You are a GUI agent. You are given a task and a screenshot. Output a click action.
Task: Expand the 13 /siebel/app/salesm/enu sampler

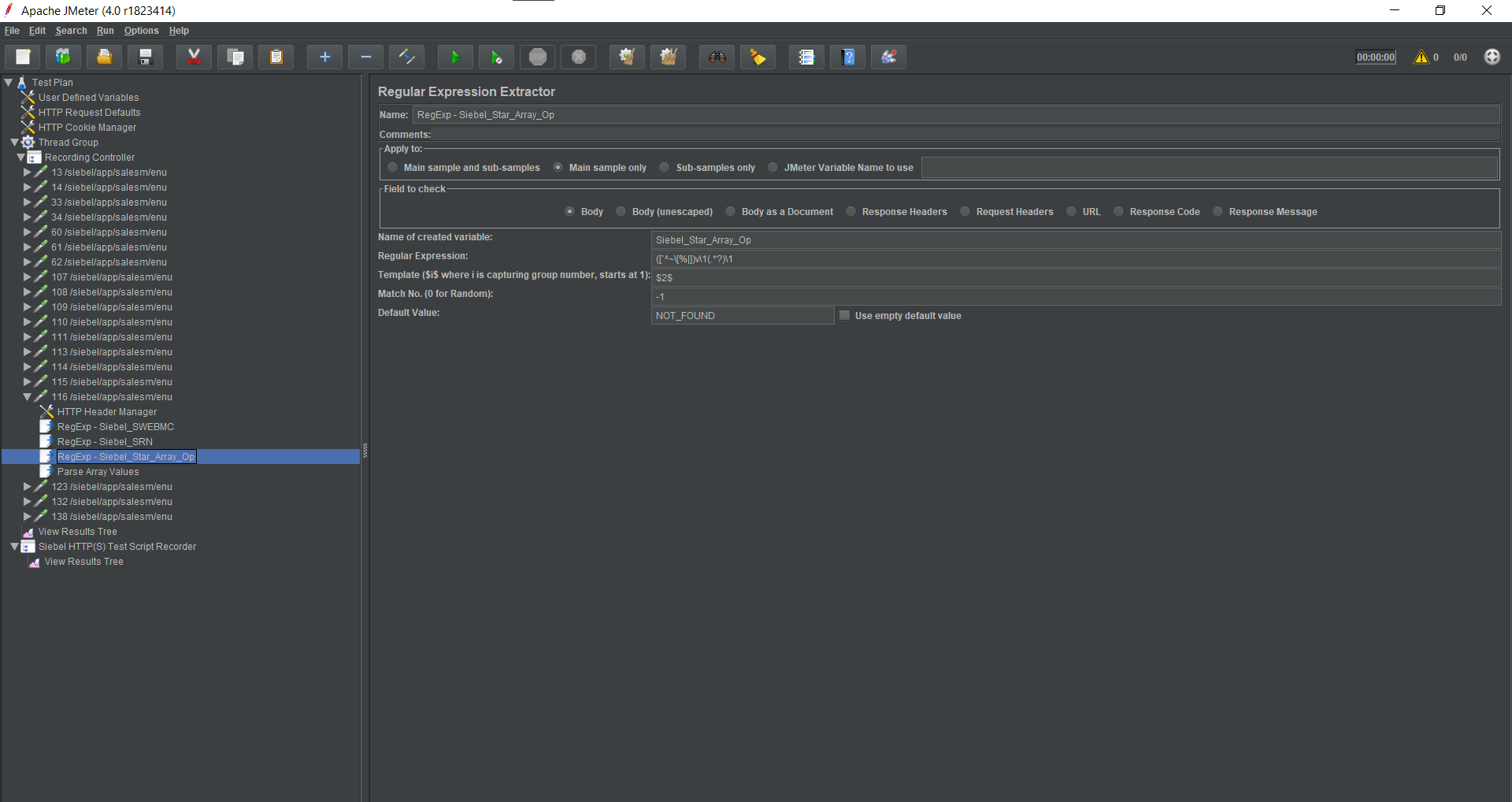pos(28,173)
